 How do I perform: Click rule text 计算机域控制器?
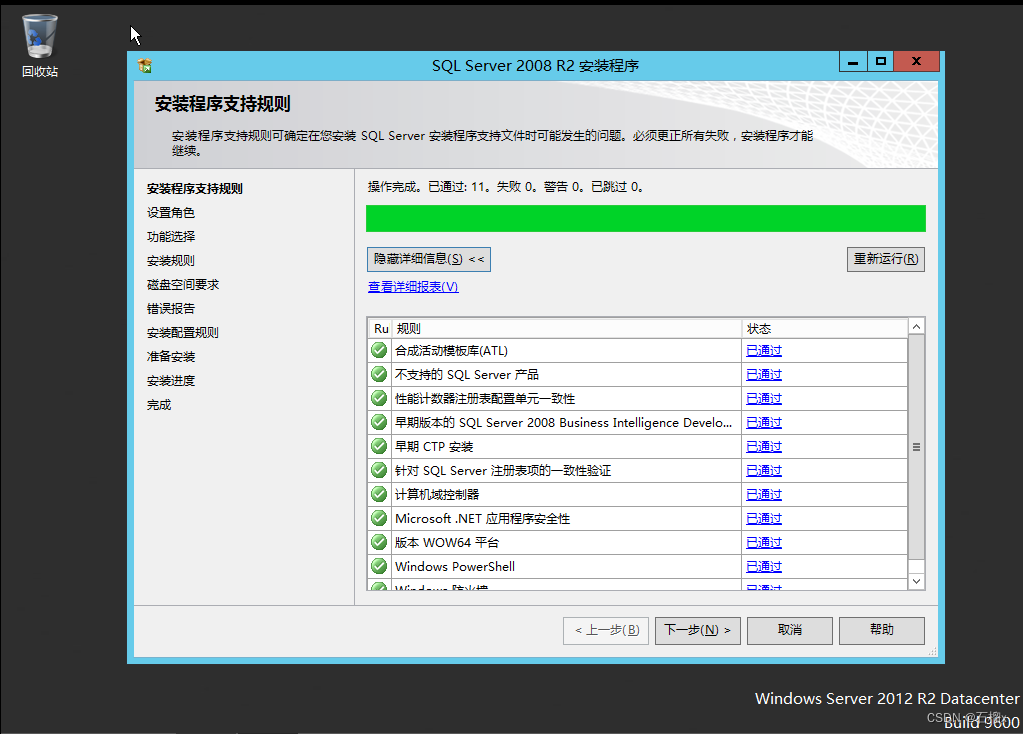[x=437, y=494]
